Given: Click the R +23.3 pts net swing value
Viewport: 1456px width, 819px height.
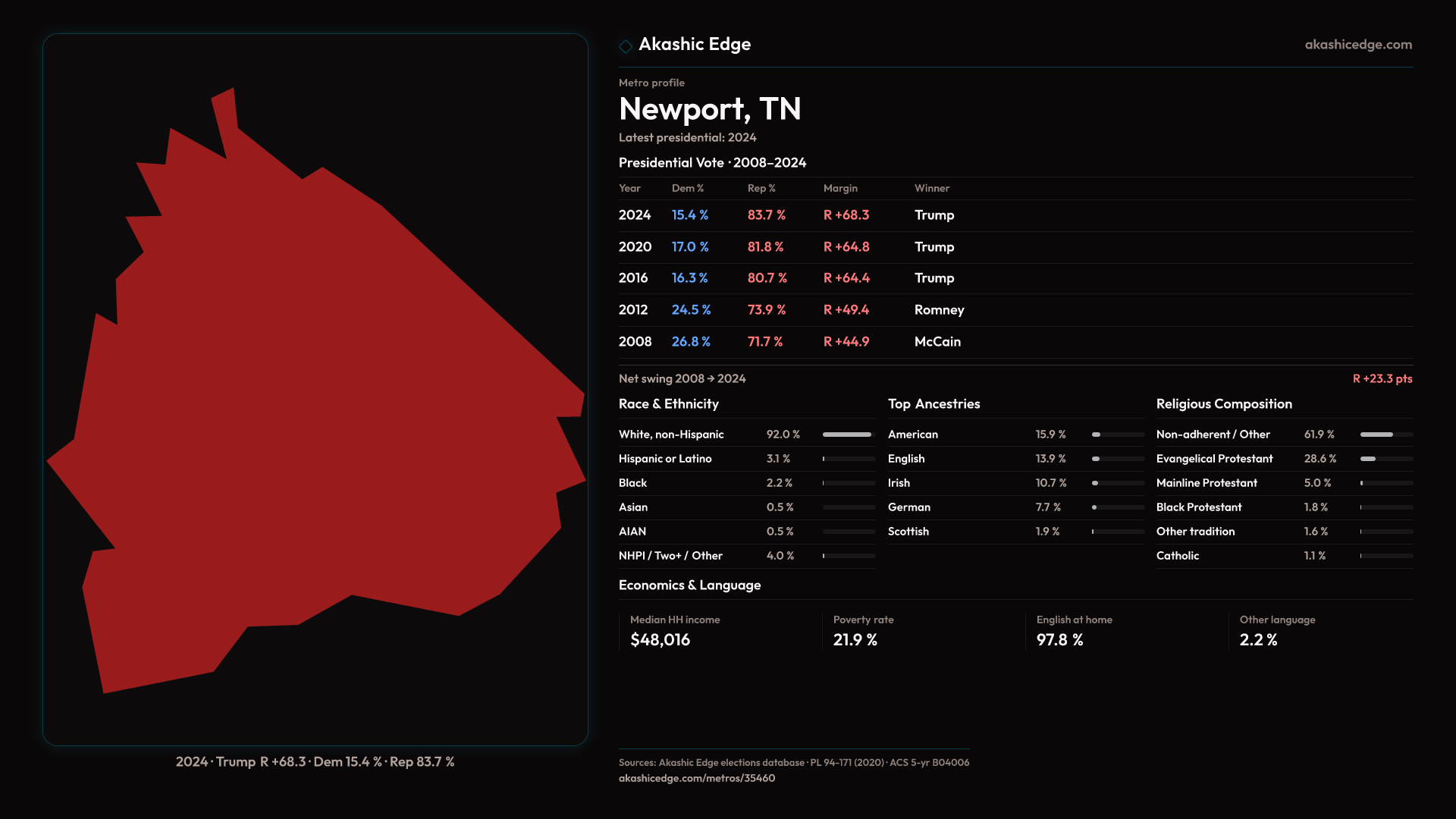Looking at the screenshot, I should [1382, 378].
